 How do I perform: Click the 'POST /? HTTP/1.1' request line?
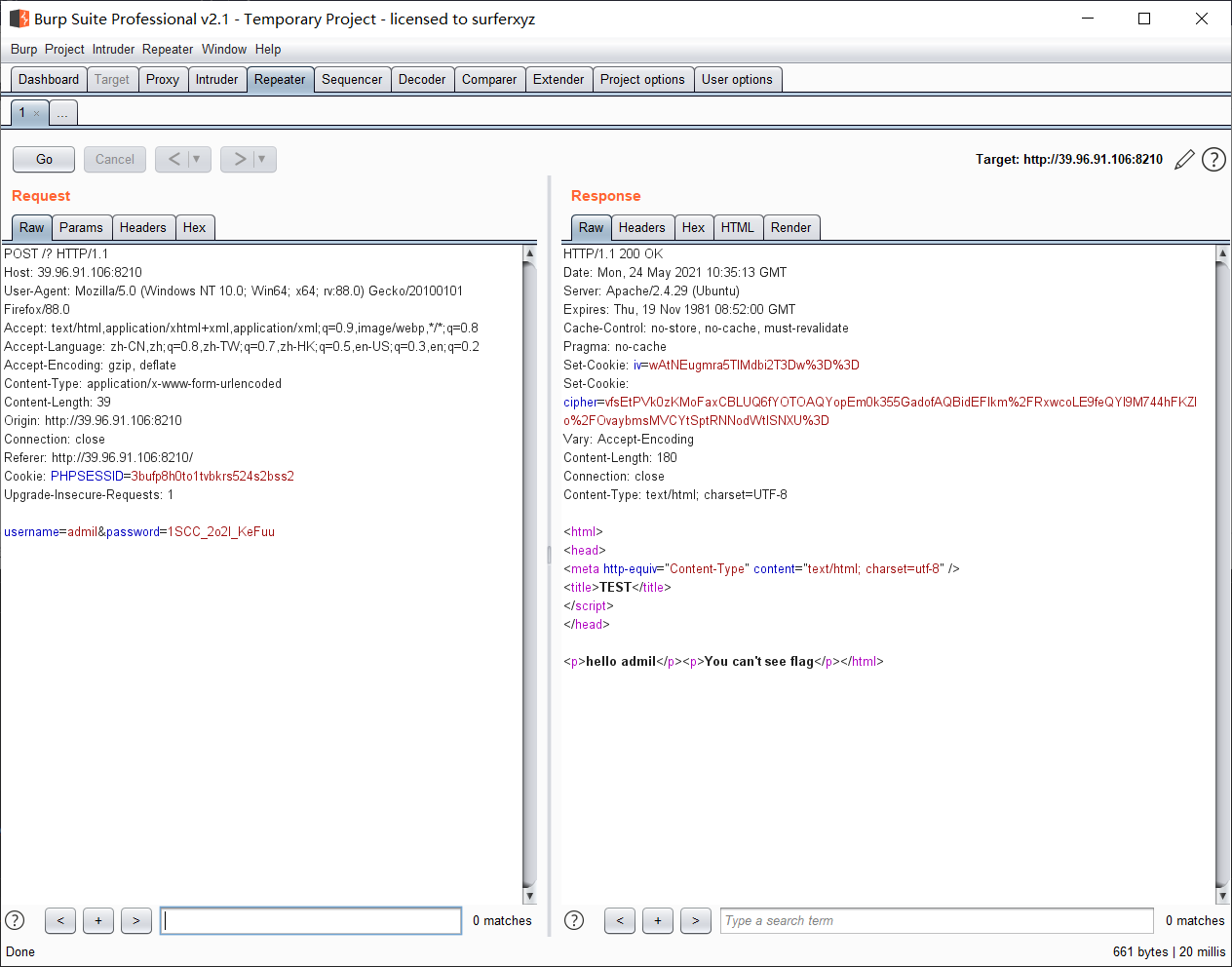pyautogui.click(x=57, y=253)
